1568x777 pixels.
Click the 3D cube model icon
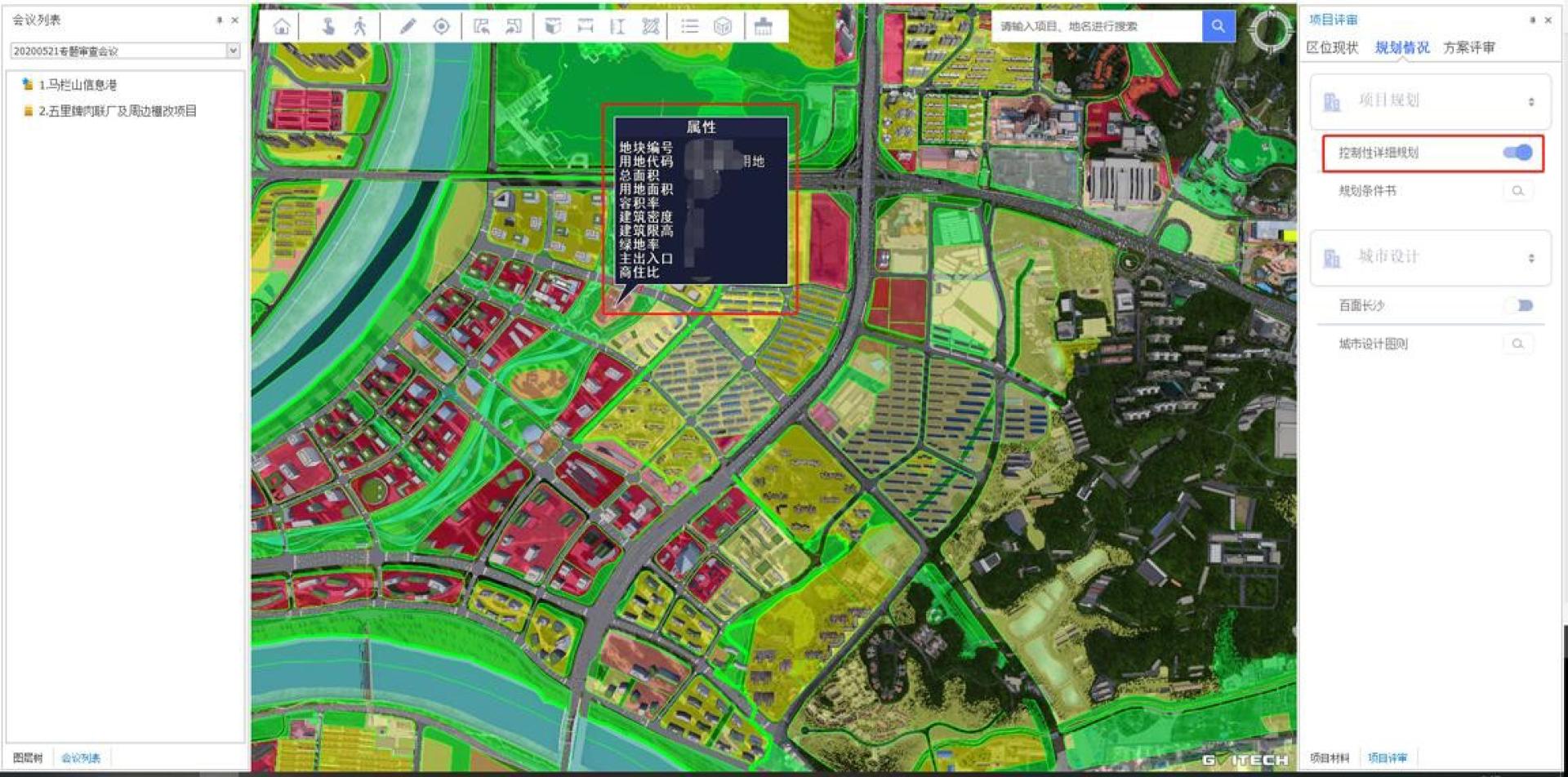(723, 27)
